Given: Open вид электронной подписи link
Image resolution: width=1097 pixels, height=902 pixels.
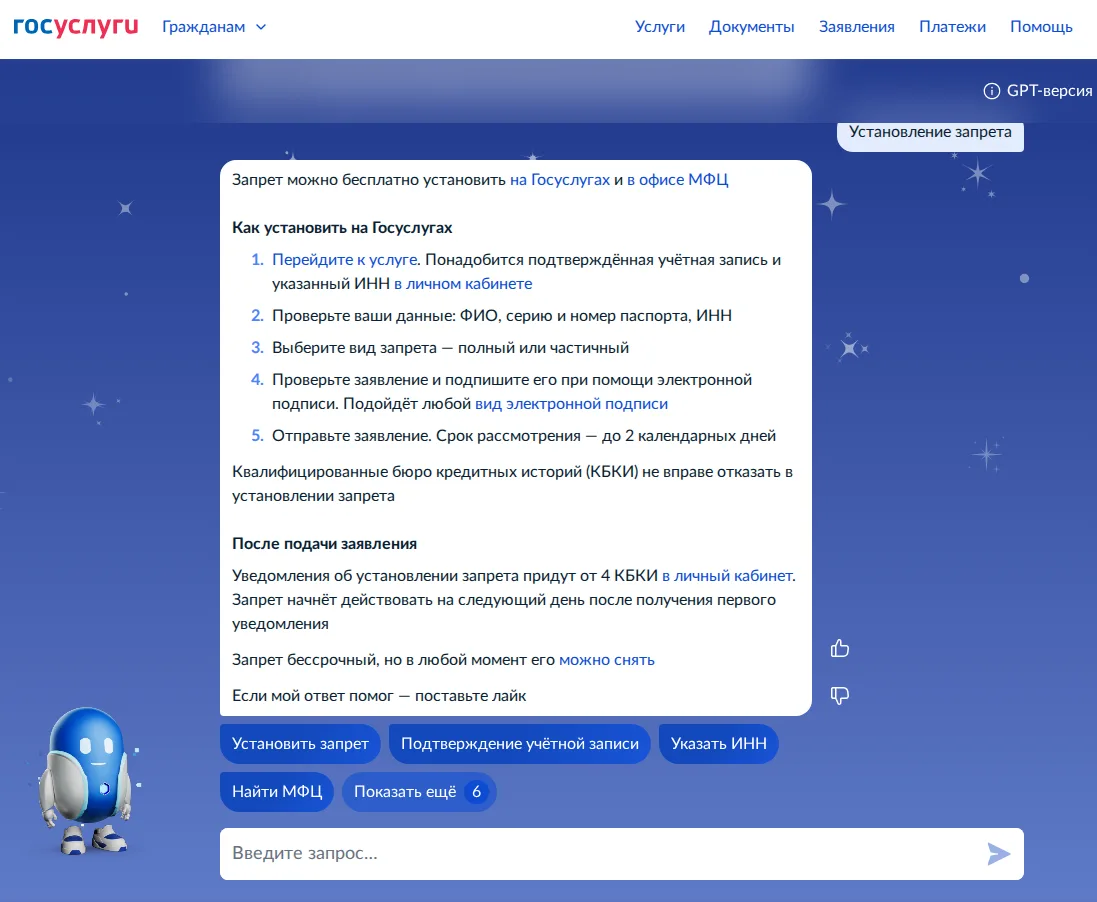Looking at the screenshot, I should click(x=572, y=404).
